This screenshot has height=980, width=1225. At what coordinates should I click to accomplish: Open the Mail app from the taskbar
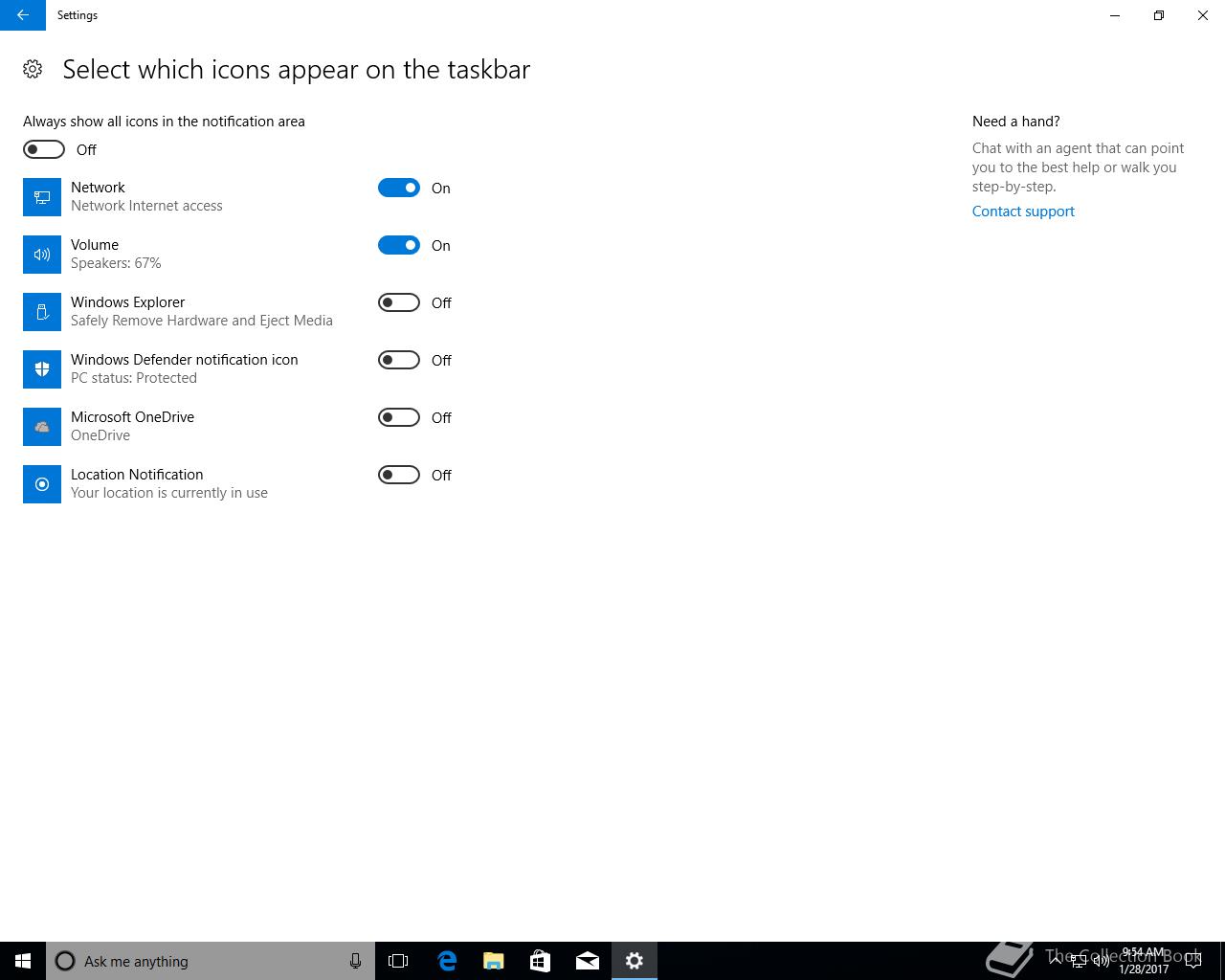click(x=588, y=961)
